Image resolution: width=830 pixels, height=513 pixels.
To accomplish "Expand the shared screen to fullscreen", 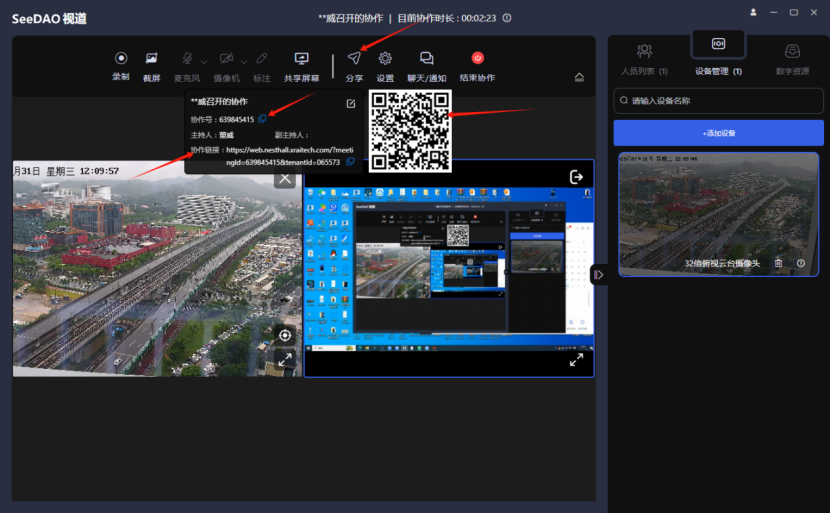I will point(576,360).
